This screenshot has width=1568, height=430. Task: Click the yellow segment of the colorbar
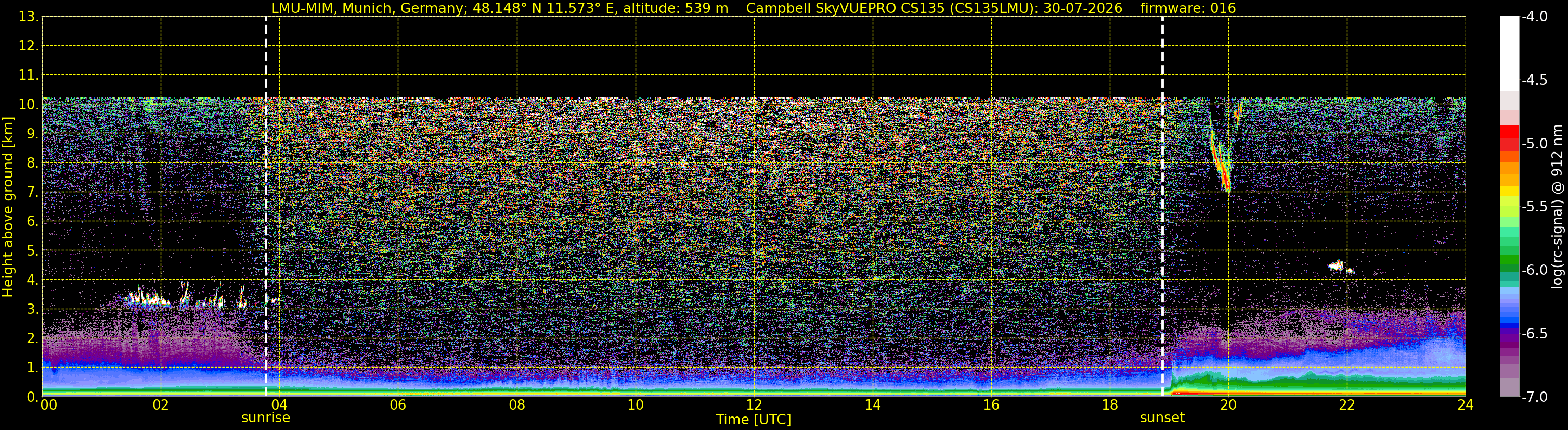(x=1510, y=191)
